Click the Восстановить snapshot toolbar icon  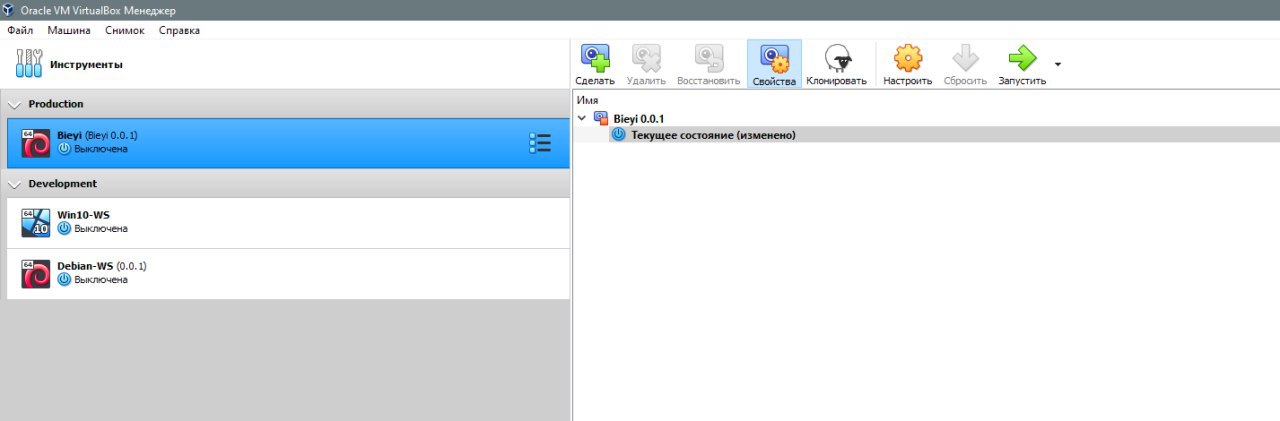tap(709, 58)
